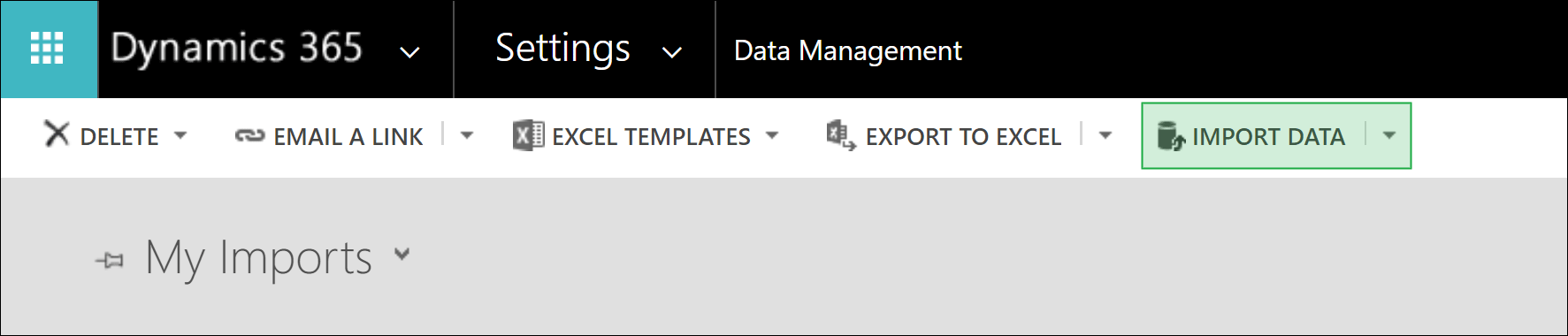Open the My Imports view selector arrow
The width and height of the screenshot is (1568, 336).
point(402,255)
